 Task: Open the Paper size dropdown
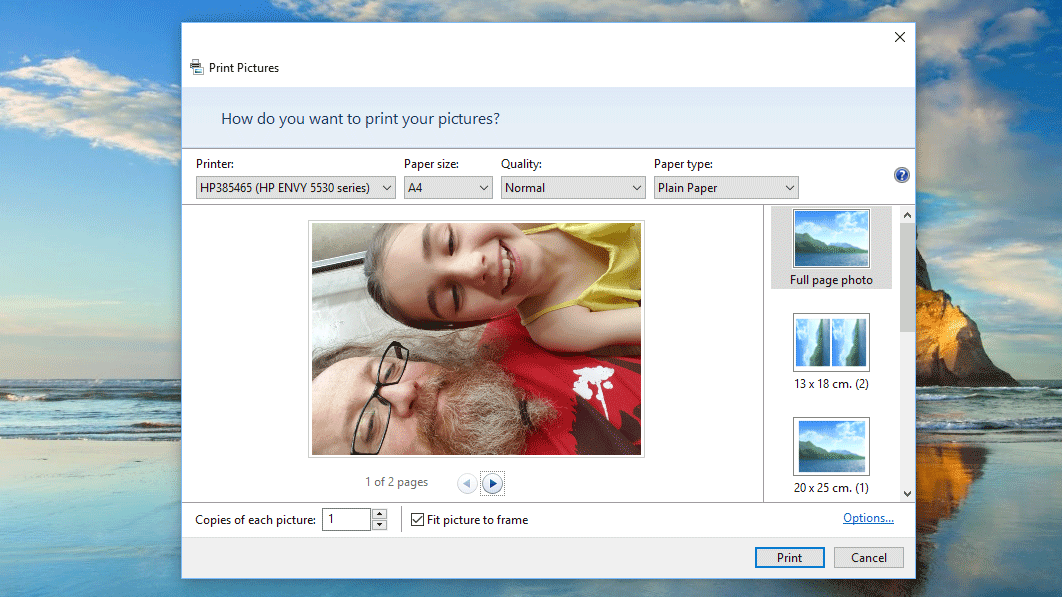[x=448, y=188]
